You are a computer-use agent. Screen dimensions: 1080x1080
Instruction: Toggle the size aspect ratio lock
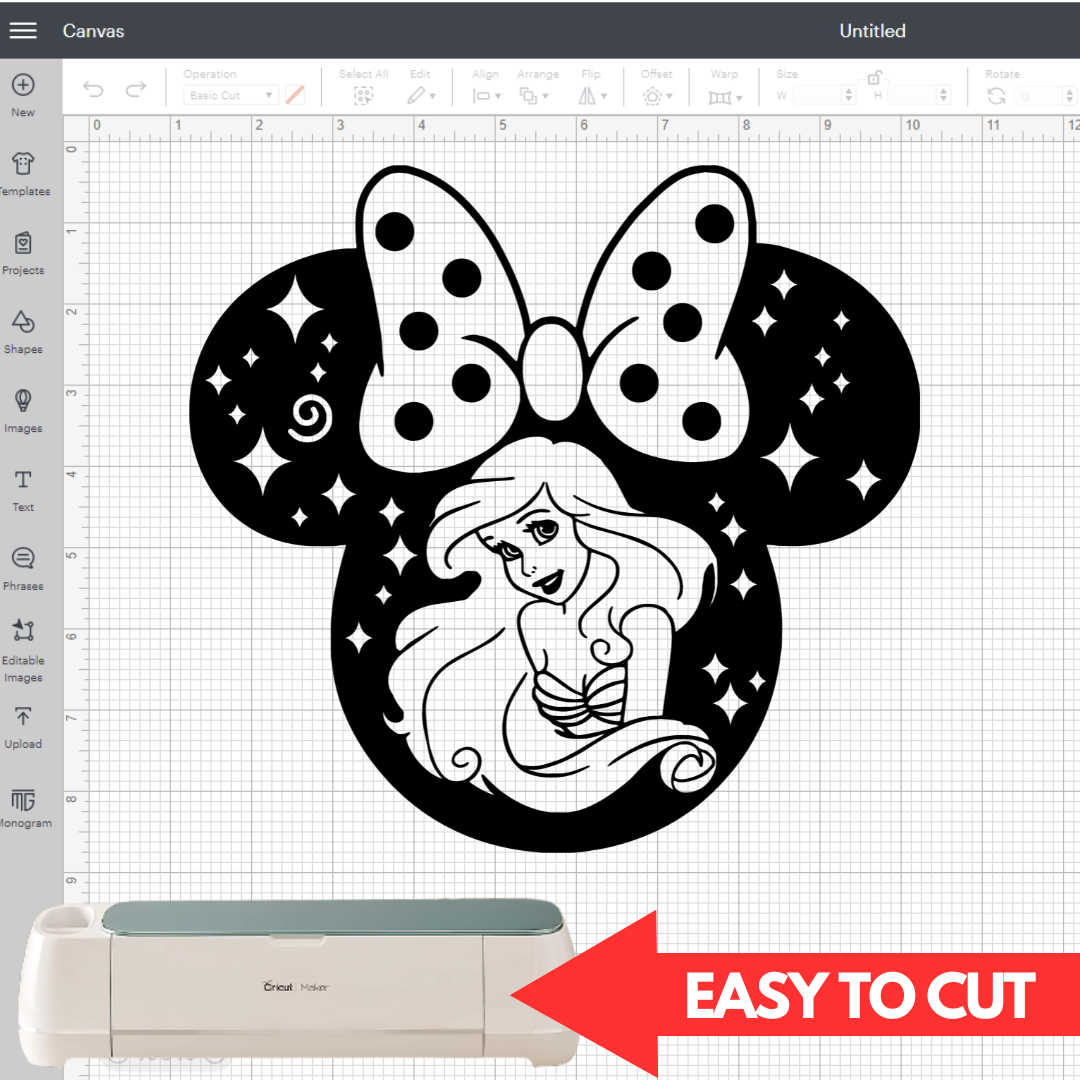(874, 77)
